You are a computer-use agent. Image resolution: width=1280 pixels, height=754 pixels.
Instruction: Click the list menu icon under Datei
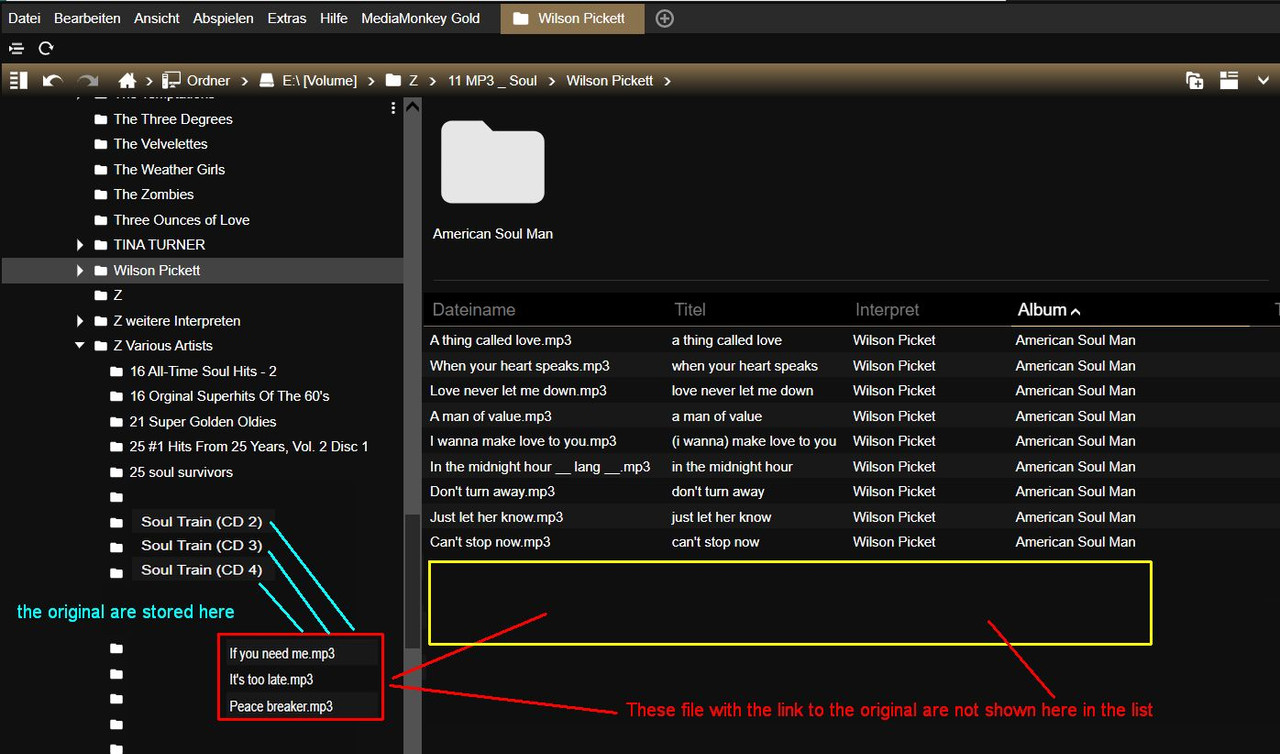click(x=16, y=48)
